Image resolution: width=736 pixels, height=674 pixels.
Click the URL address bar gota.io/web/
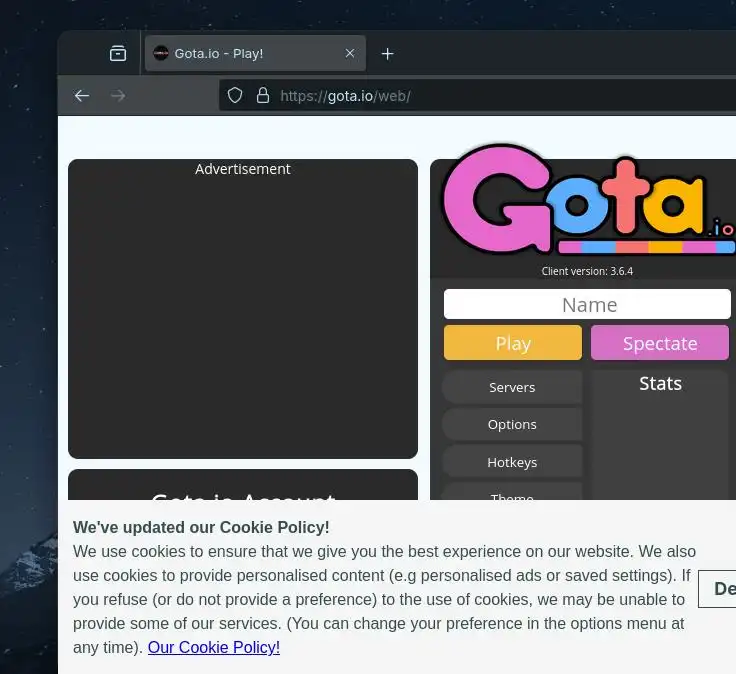click(x=477, y=96)
